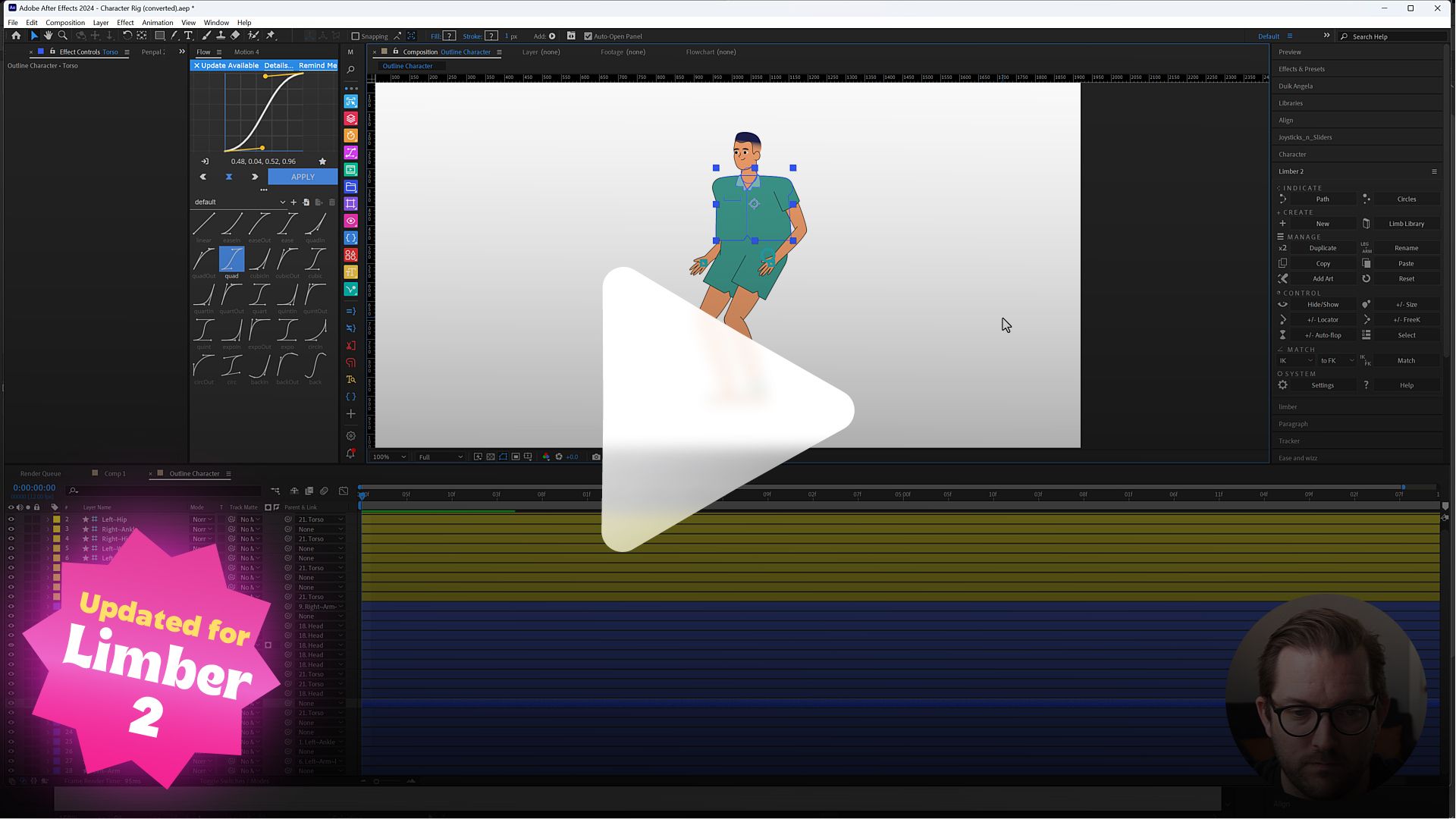
Task: Switch to the Comp 1 timeline tab
Action: tap(115, 474)
